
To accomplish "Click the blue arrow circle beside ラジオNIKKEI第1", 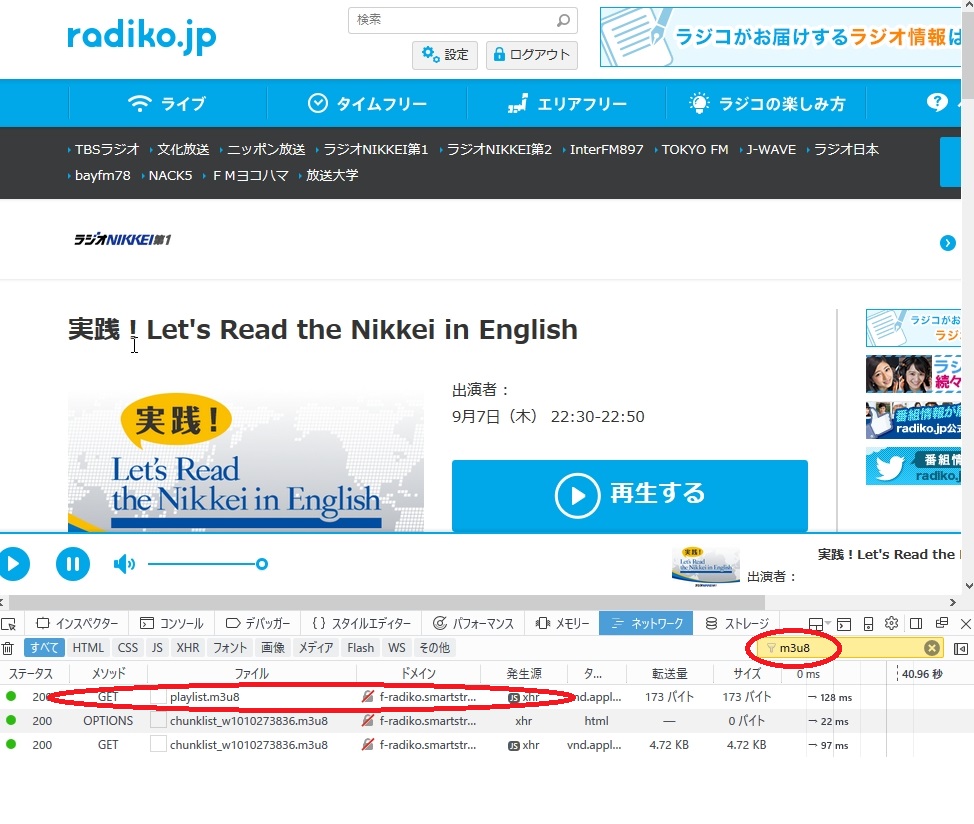I will [947, 243].
